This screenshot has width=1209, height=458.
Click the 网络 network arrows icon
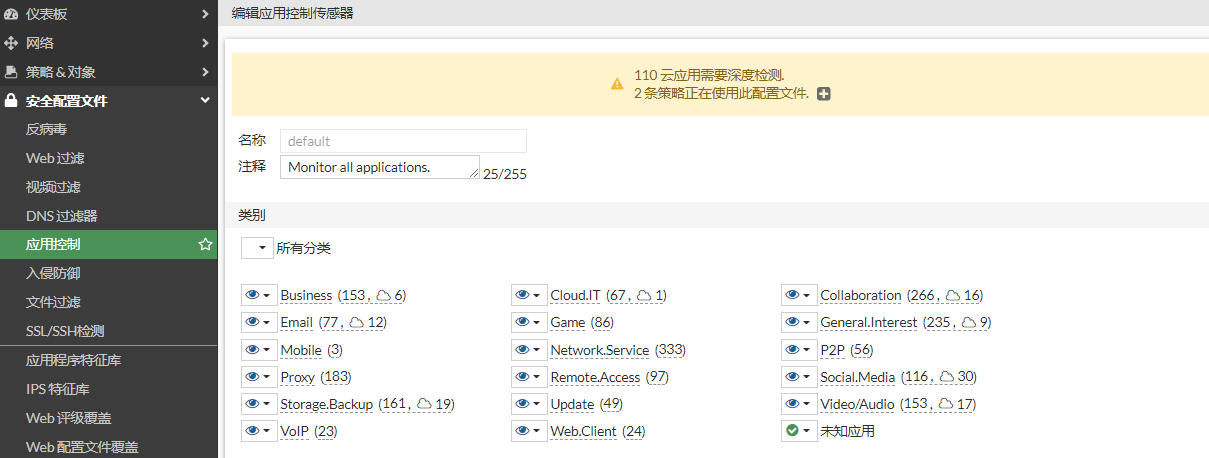tap(11, 43)
